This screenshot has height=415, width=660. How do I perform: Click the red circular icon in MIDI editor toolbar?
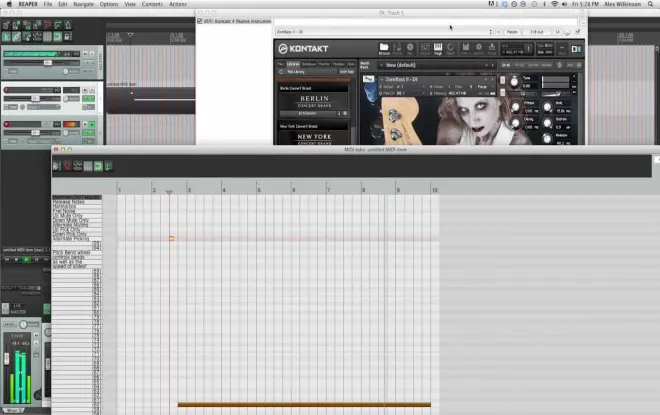67,166
